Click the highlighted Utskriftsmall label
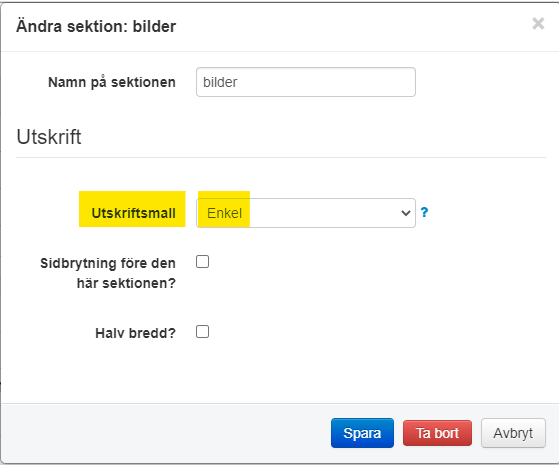559x465 pixels. pos(134,213)
